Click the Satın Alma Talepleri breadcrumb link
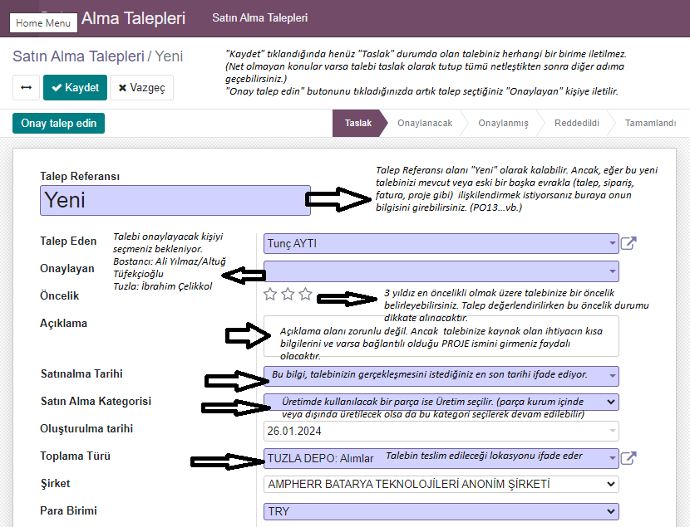The width and height of the screenshot is (690, 527). 76,56
